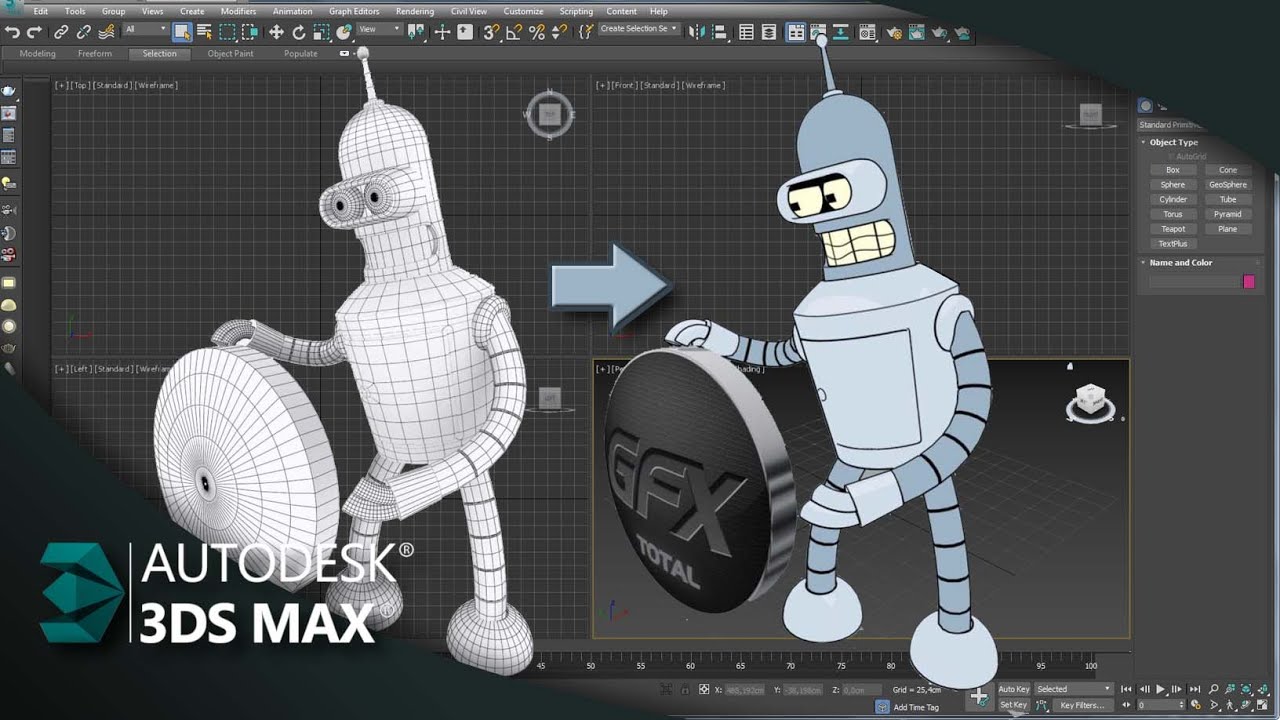This screenshot has height=720, width=1280.
Task: Open the Edit menu
Action: tap(40, 11)
